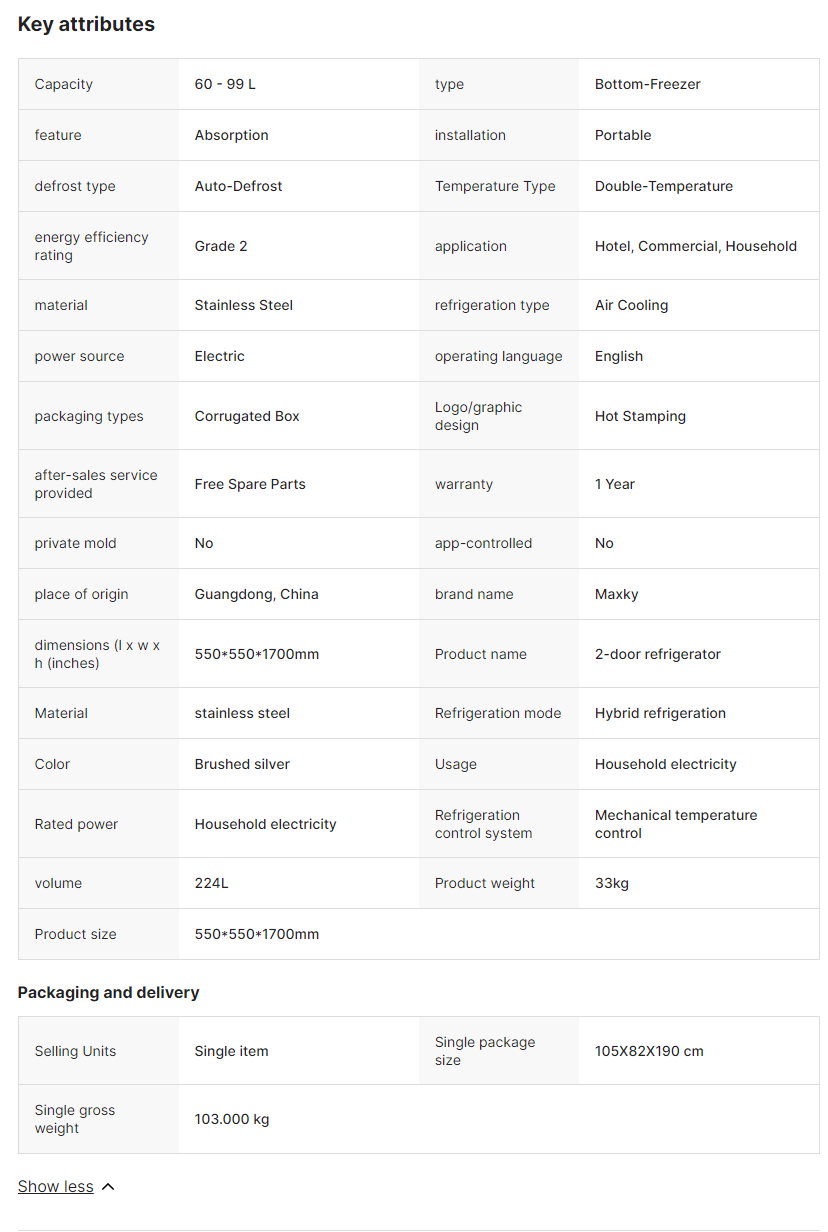828x1232 pixels.
Task: Click the "Double-Temperature" value cell
Action: pos(663,186)
